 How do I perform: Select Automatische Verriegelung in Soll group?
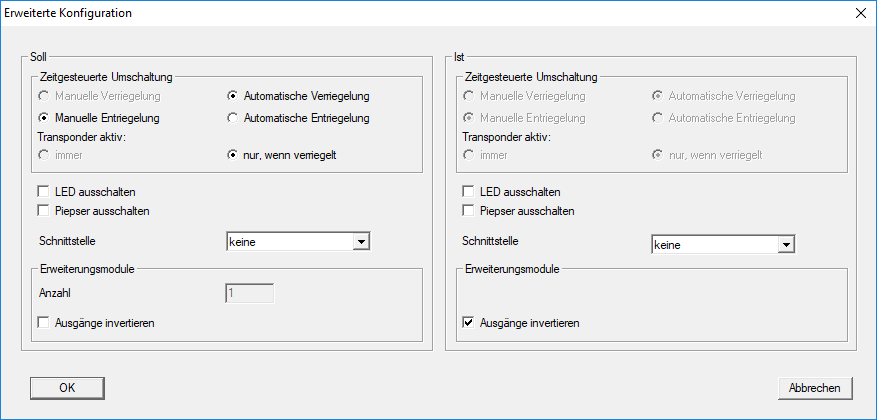(233, 96)
